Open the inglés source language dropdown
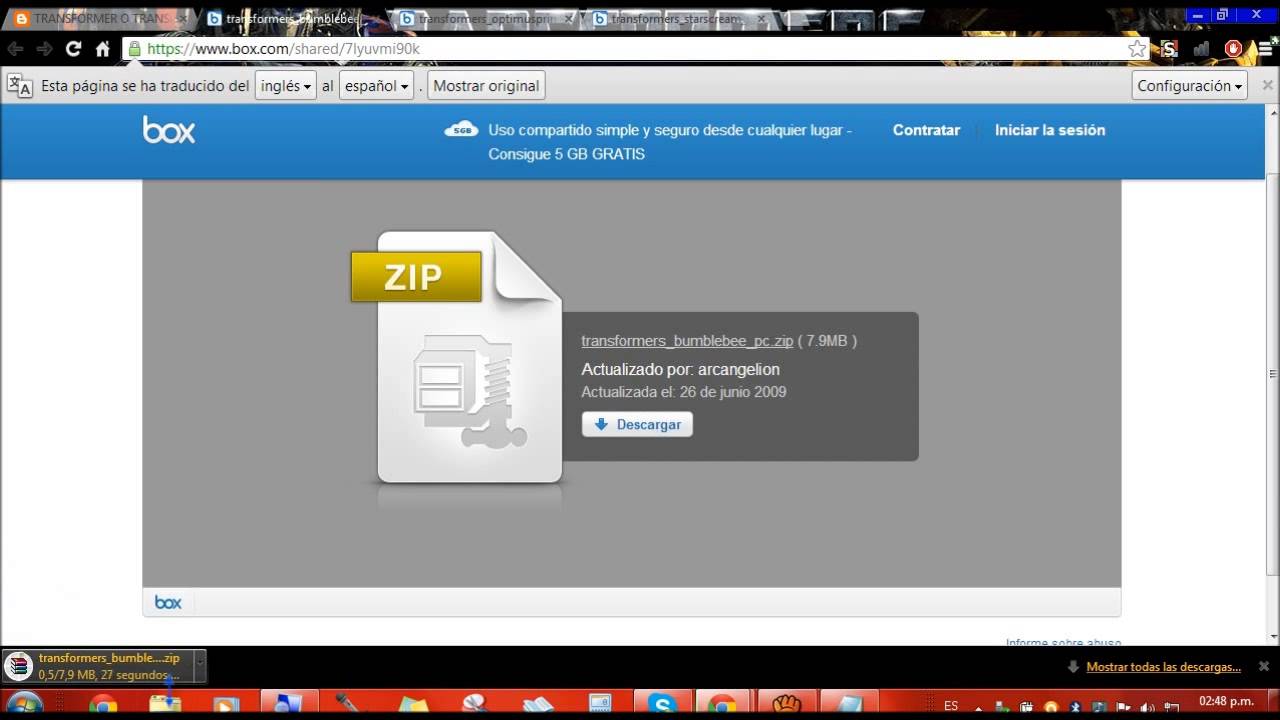Image resolution: width=1280 pixels, height=720 pixels. (285, 86)
